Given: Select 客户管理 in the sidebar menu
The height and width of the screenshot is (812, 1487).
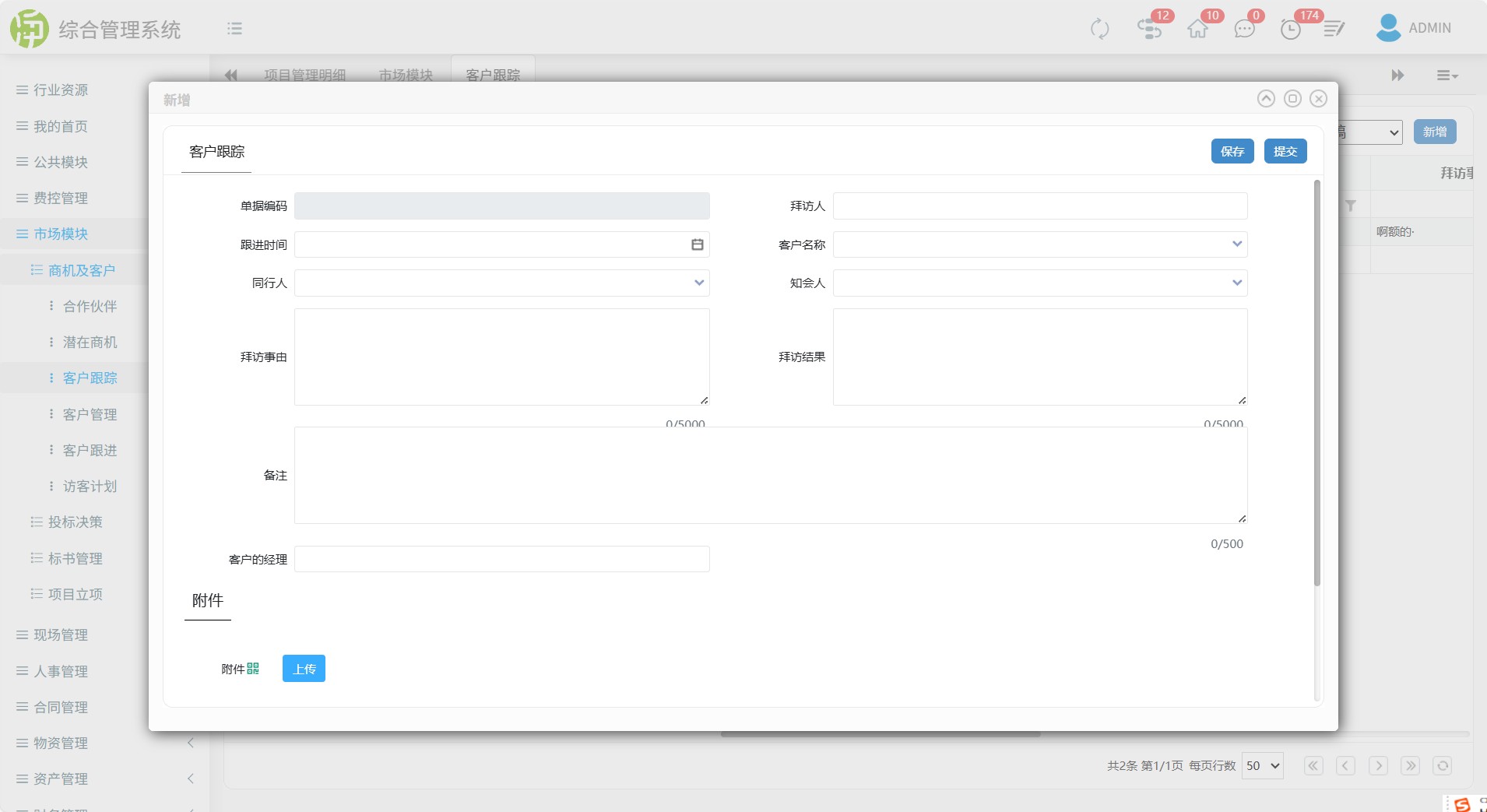Looking at the screenshot, I should coord(90,414).
